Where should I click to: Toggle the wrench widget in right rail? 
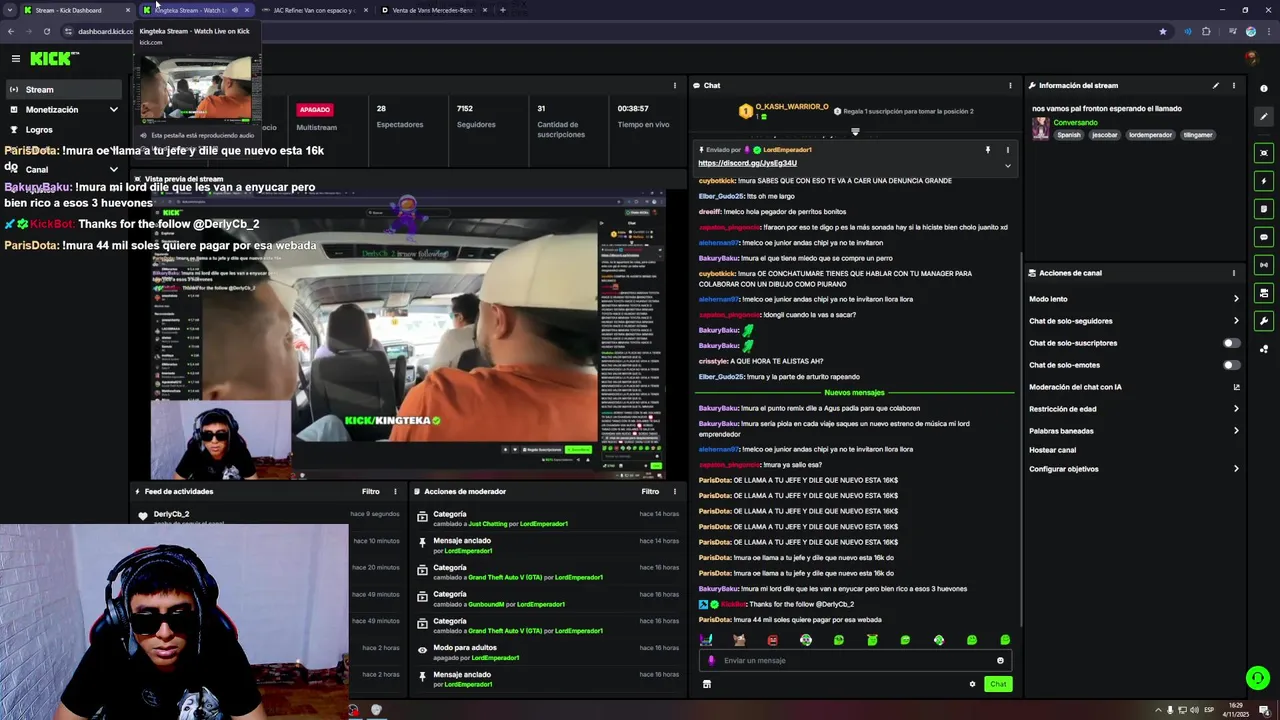pyautogui.click(x=1264, y=321)
